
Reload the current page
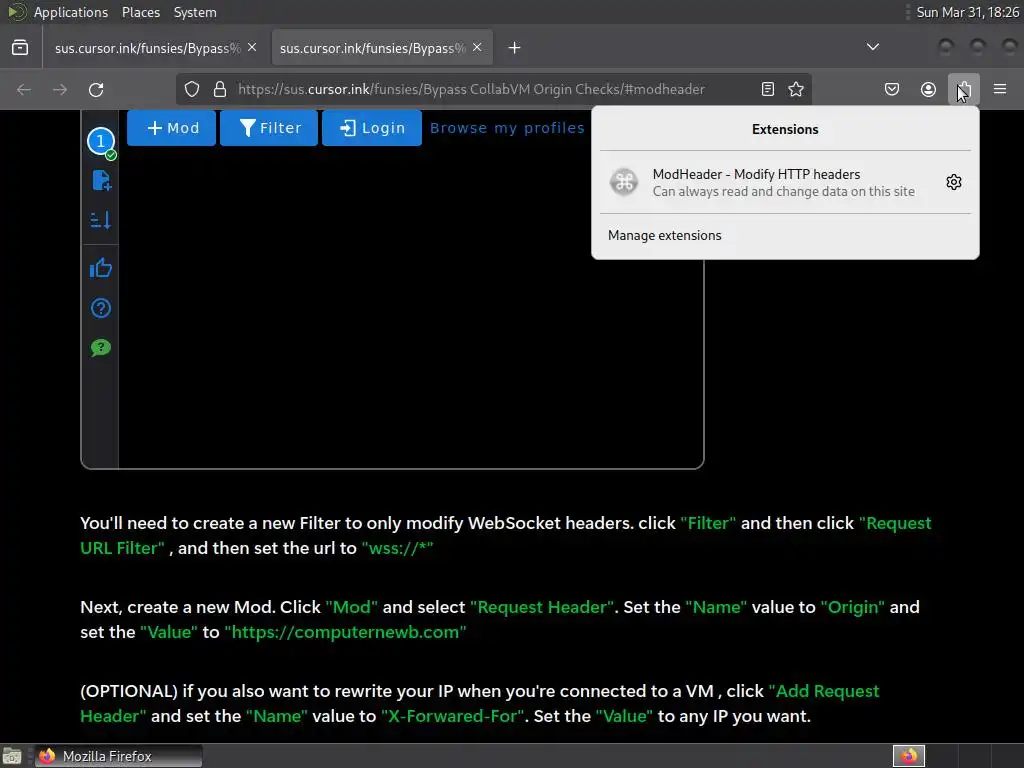click(x=96, y=89)
